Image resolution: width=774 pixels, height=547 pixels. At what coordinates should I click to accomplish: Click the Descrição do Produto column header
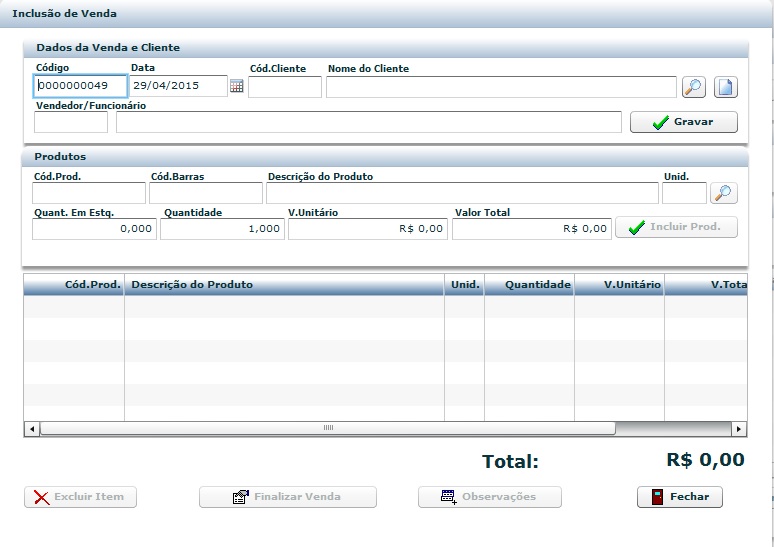pos(284,285)
